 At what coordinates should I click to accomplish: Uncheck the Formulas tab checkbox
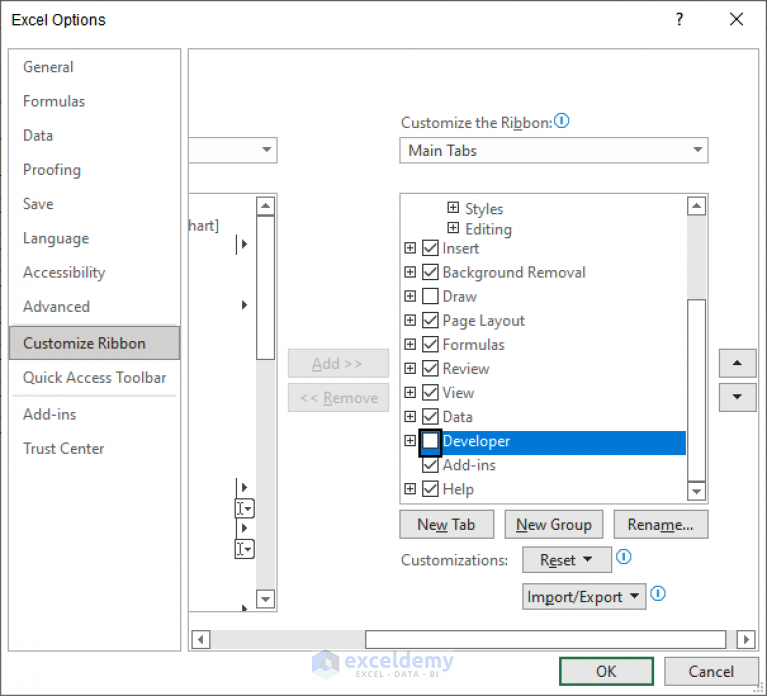tap(430, 344)
